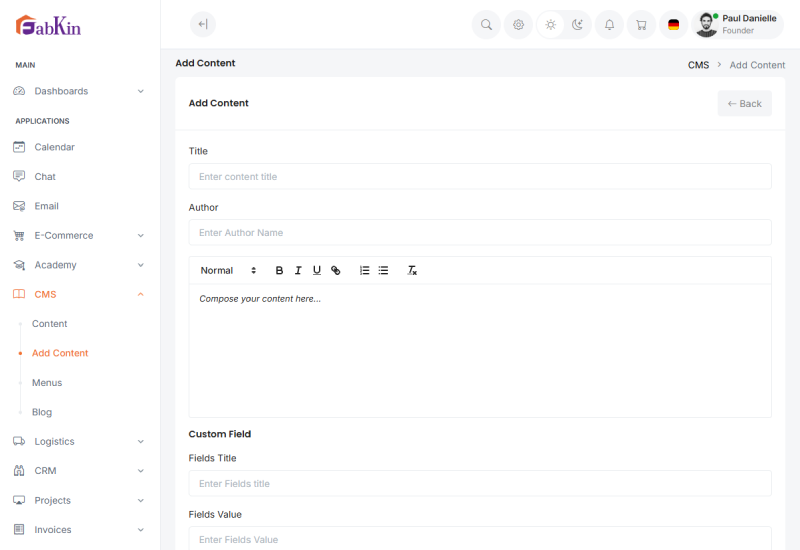Screen dimensions: 800x550
Task: Toggle bold formatting
Action: (x=279, y=271)
